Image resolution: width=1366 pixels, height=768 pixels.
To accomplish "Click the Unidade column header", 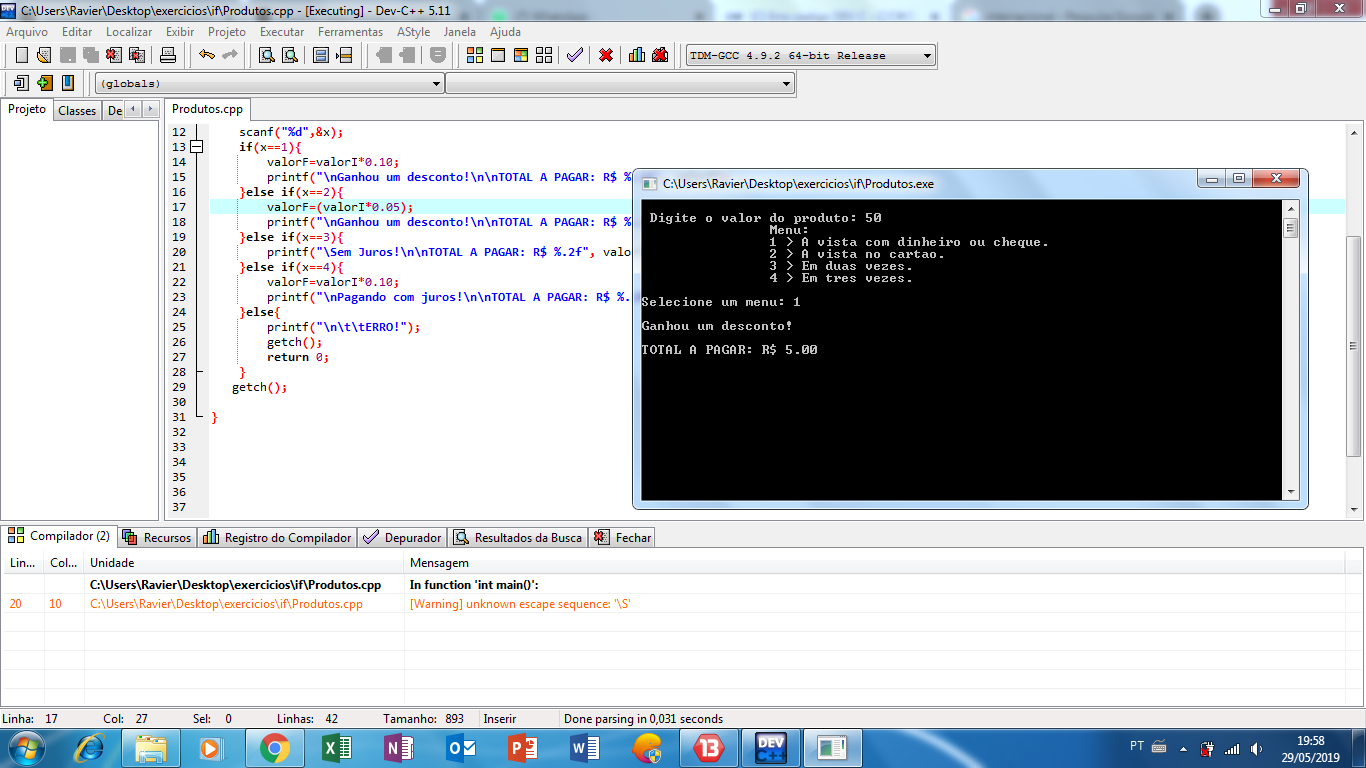I will pos(244,563).
